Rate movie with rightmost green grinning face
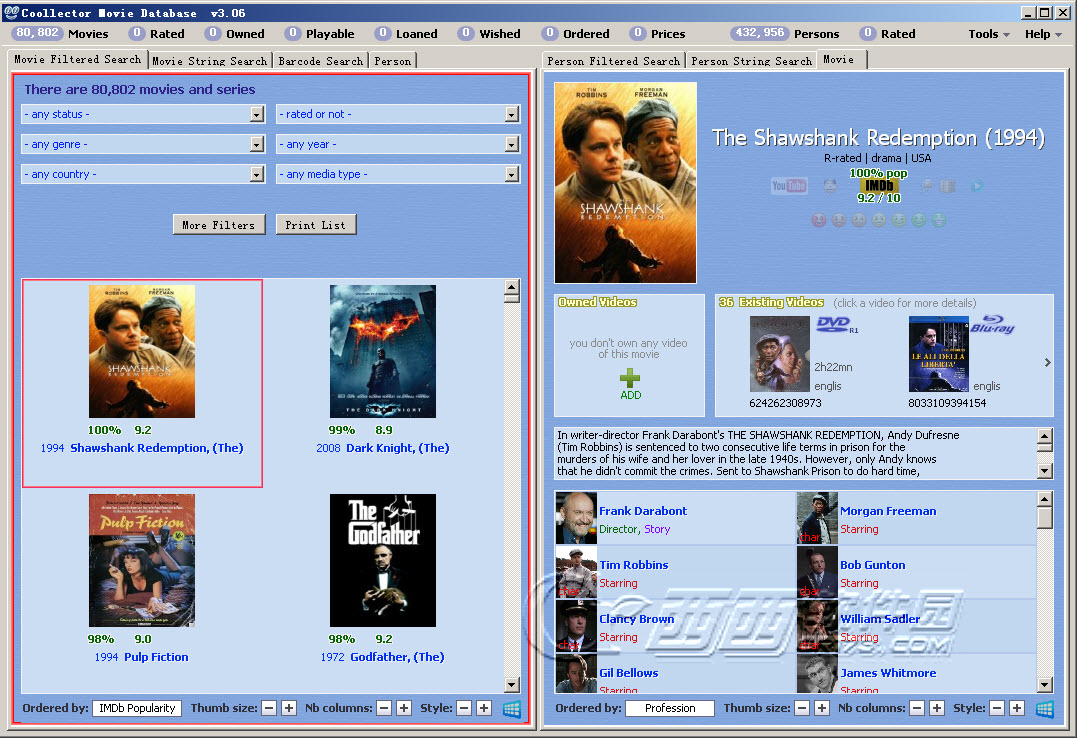This screenshot has width=1077, height=738. coord(939,220)
